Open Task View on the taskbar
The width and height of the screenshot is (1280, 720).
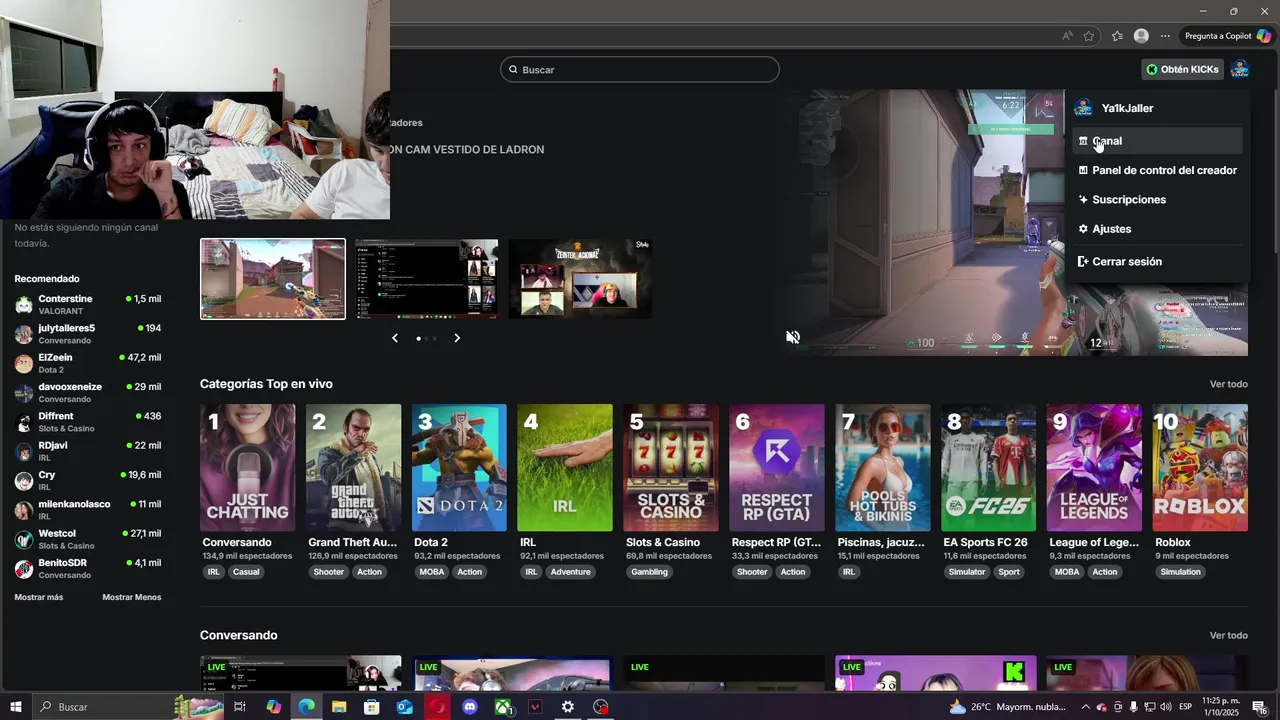240,707
